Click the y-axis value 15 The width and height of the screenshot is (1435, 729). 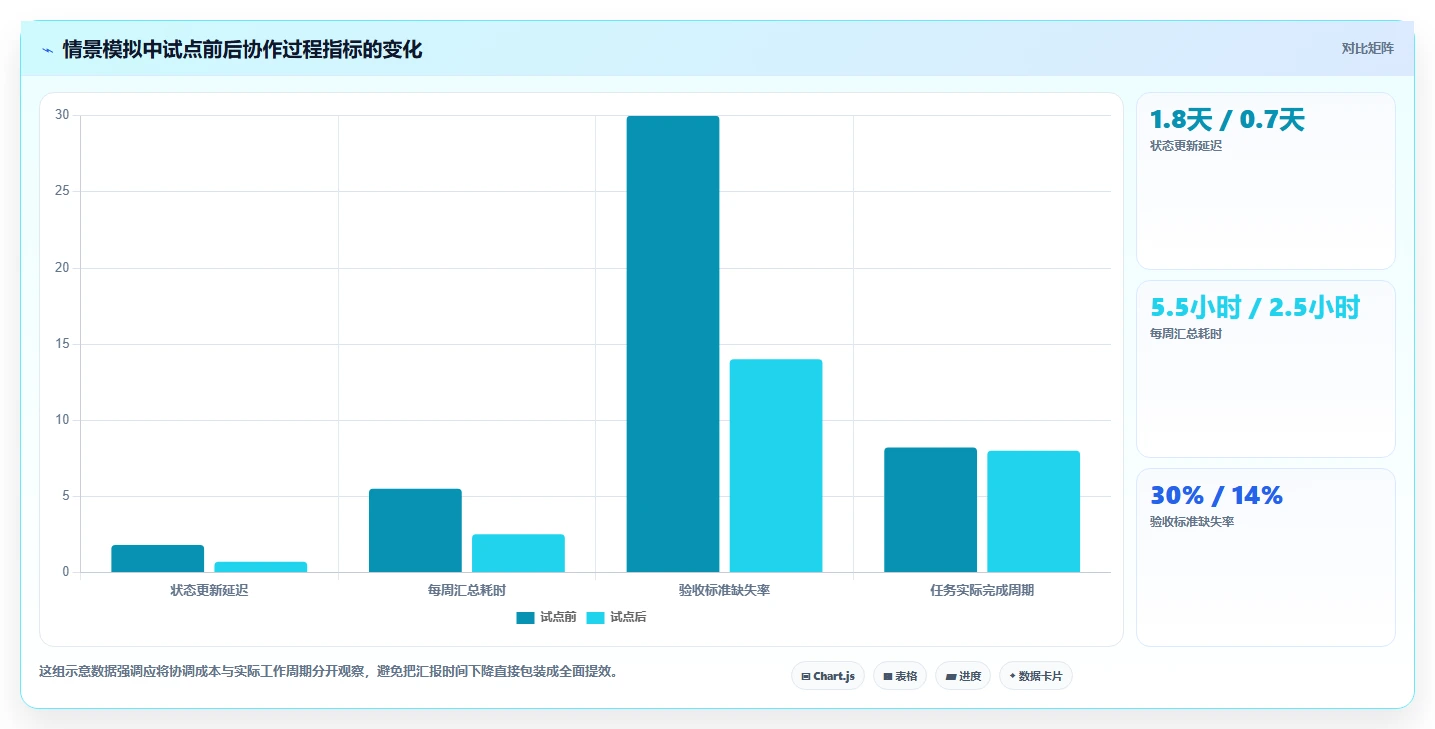(62, 344)
